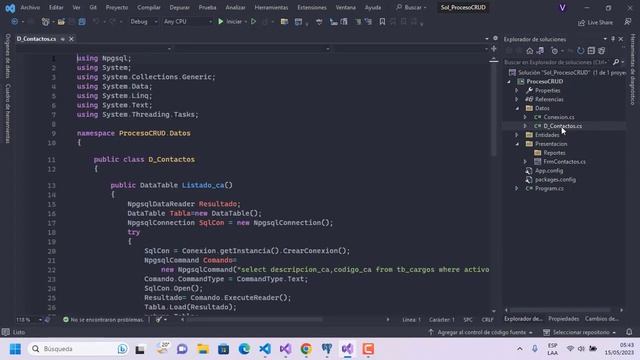640x360 pixels.
Task: Select Conexion.cs in Solution Explorer
Action: (558, 117)
